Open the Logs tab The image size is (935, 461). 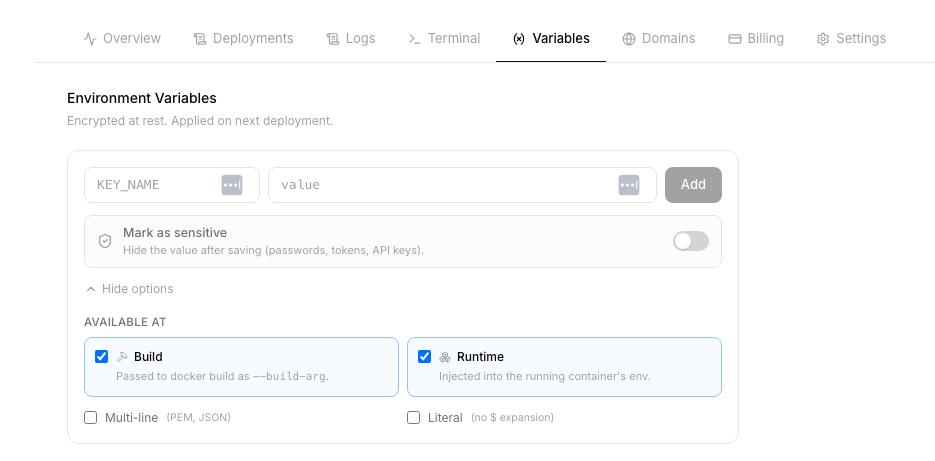351,39
